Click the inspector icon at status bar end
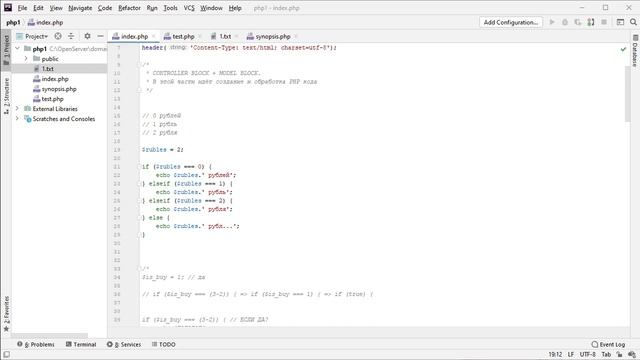This screenshot has width=640, height=360. click(x=632, y=354)
